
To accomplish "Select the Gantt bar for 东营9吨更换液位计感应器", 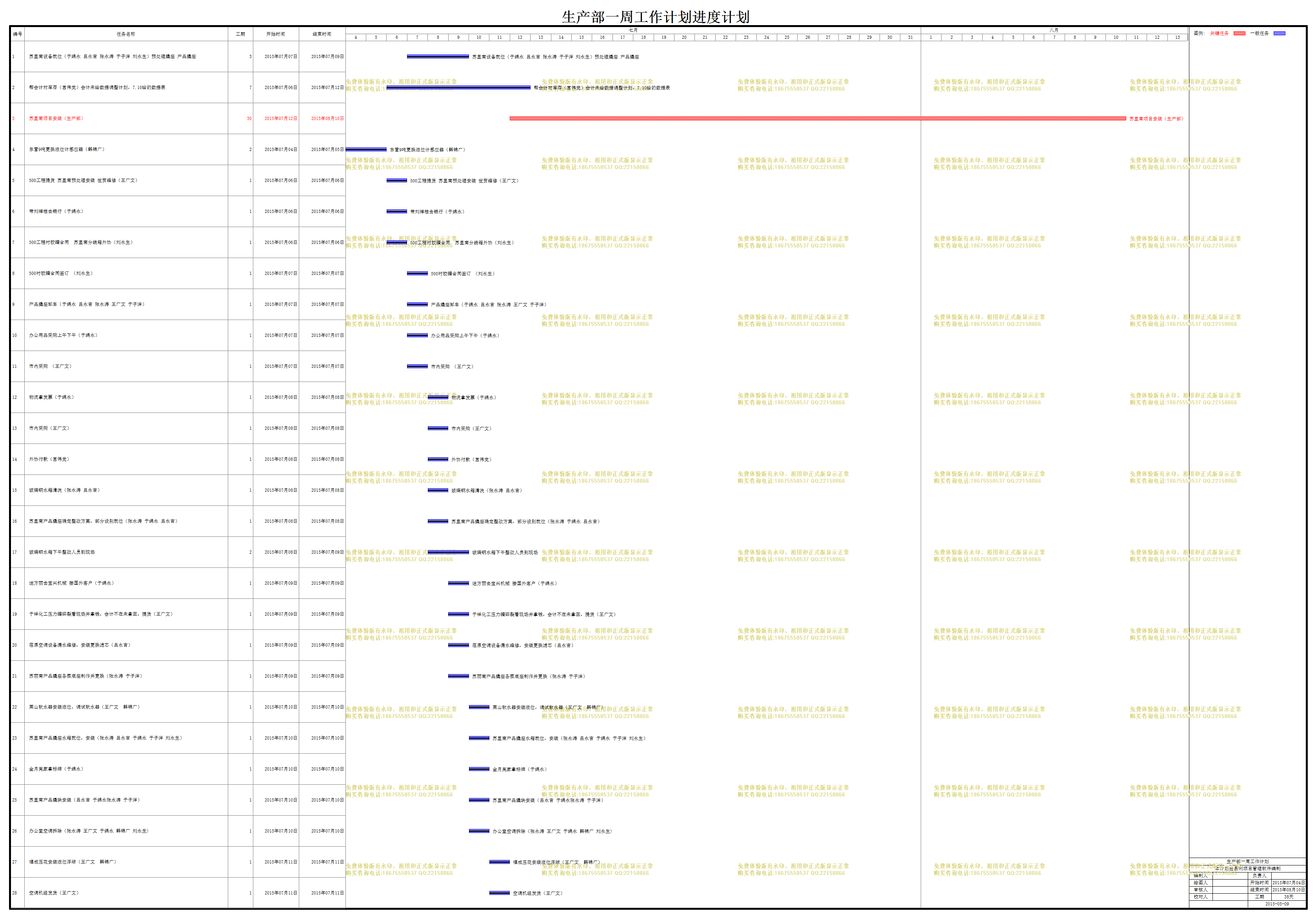I will 366,149.
